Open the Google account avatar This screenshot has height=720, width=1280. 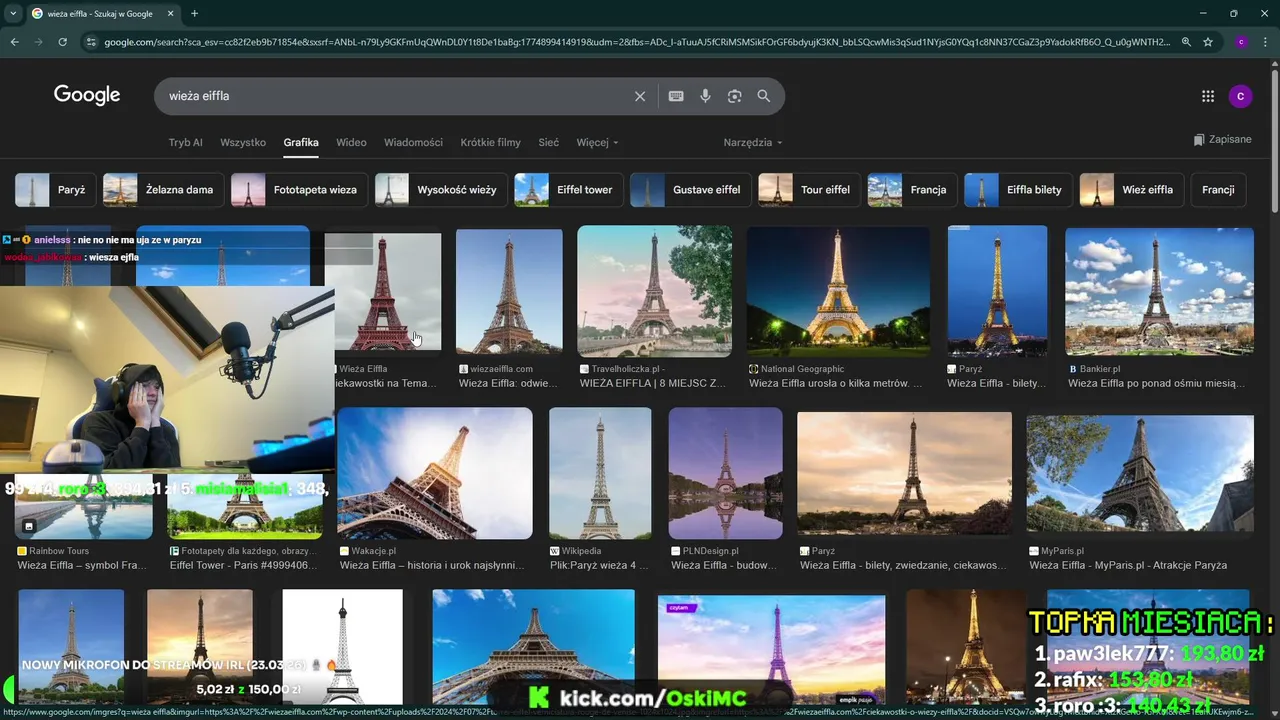(1240, 96)
